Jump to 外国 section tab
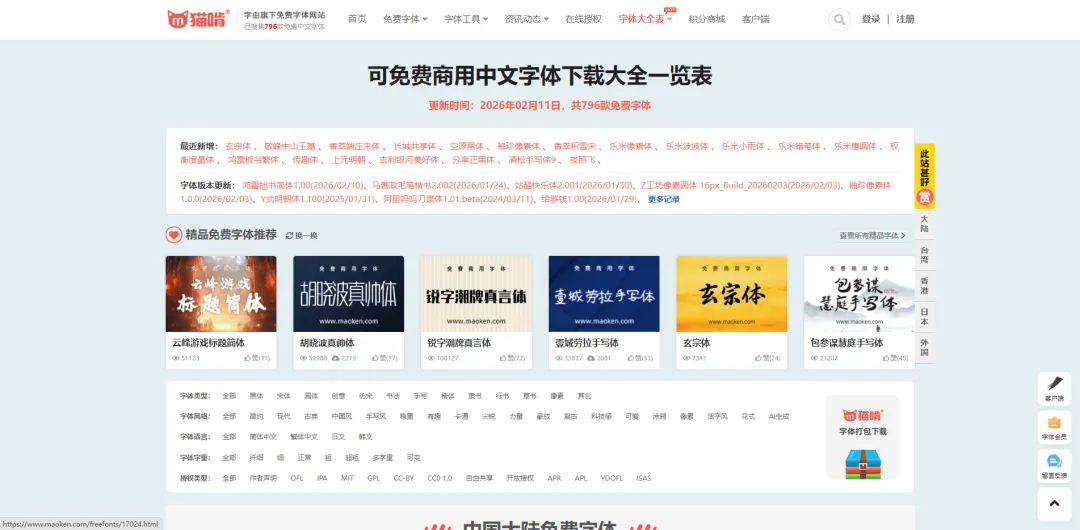 924,347
